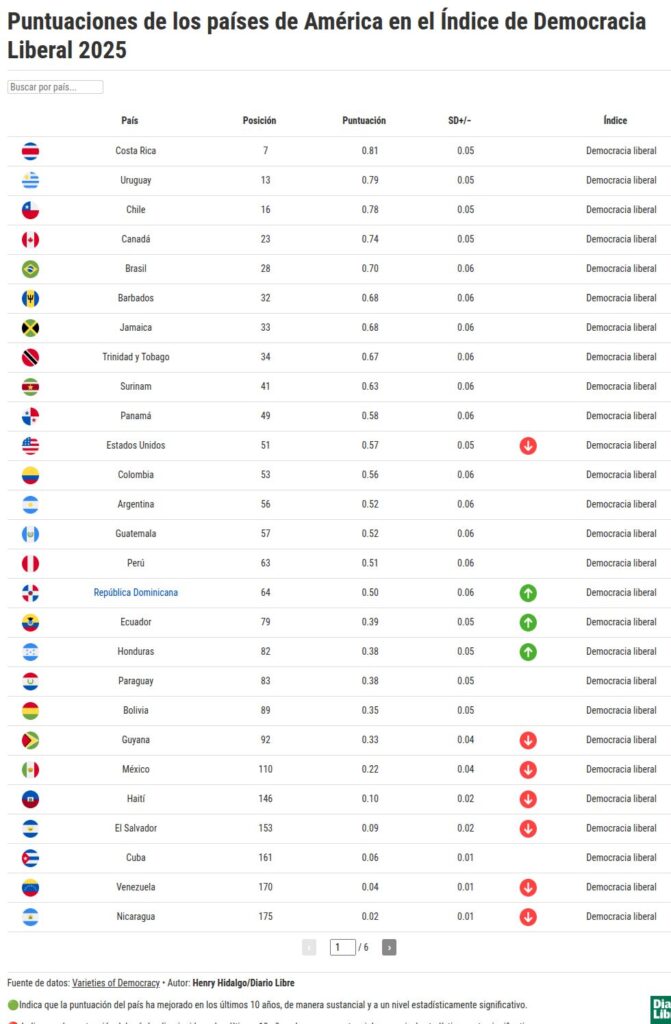Click the Jamaica flag icon
This screenshot has height=1024, width=671.
[x=31, y=327]
